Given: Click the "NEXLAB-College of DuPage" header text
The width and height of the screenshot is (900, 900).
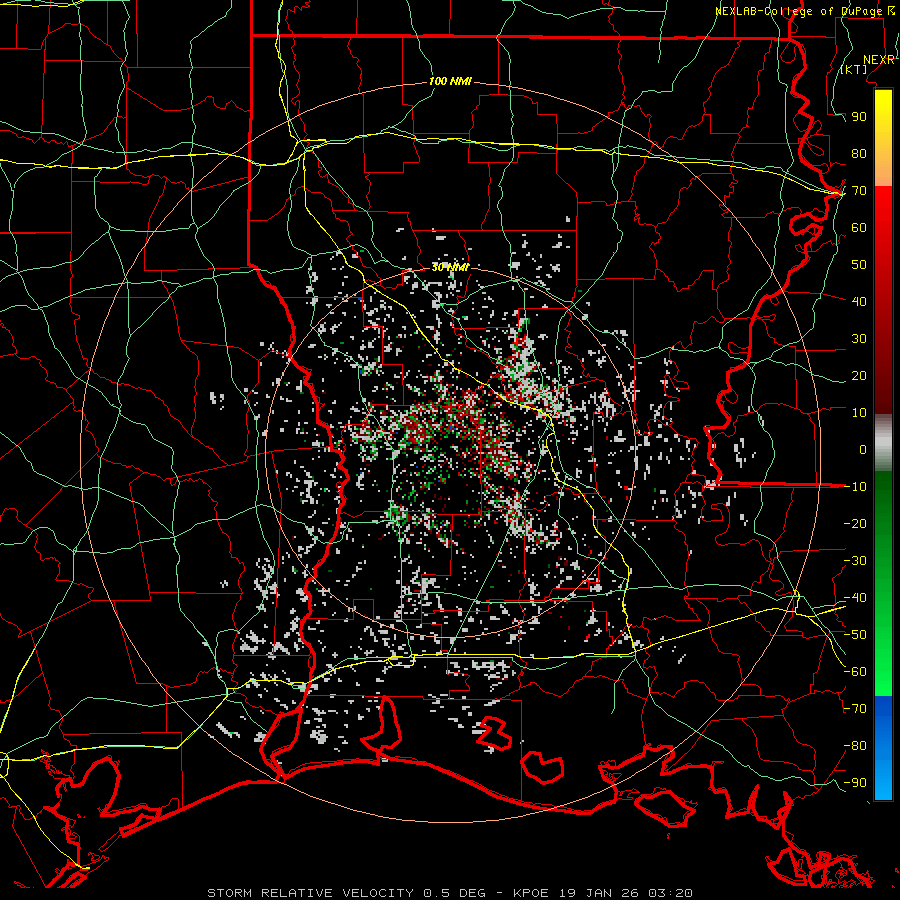Looking at the screenshot, I should click(800, 11).
